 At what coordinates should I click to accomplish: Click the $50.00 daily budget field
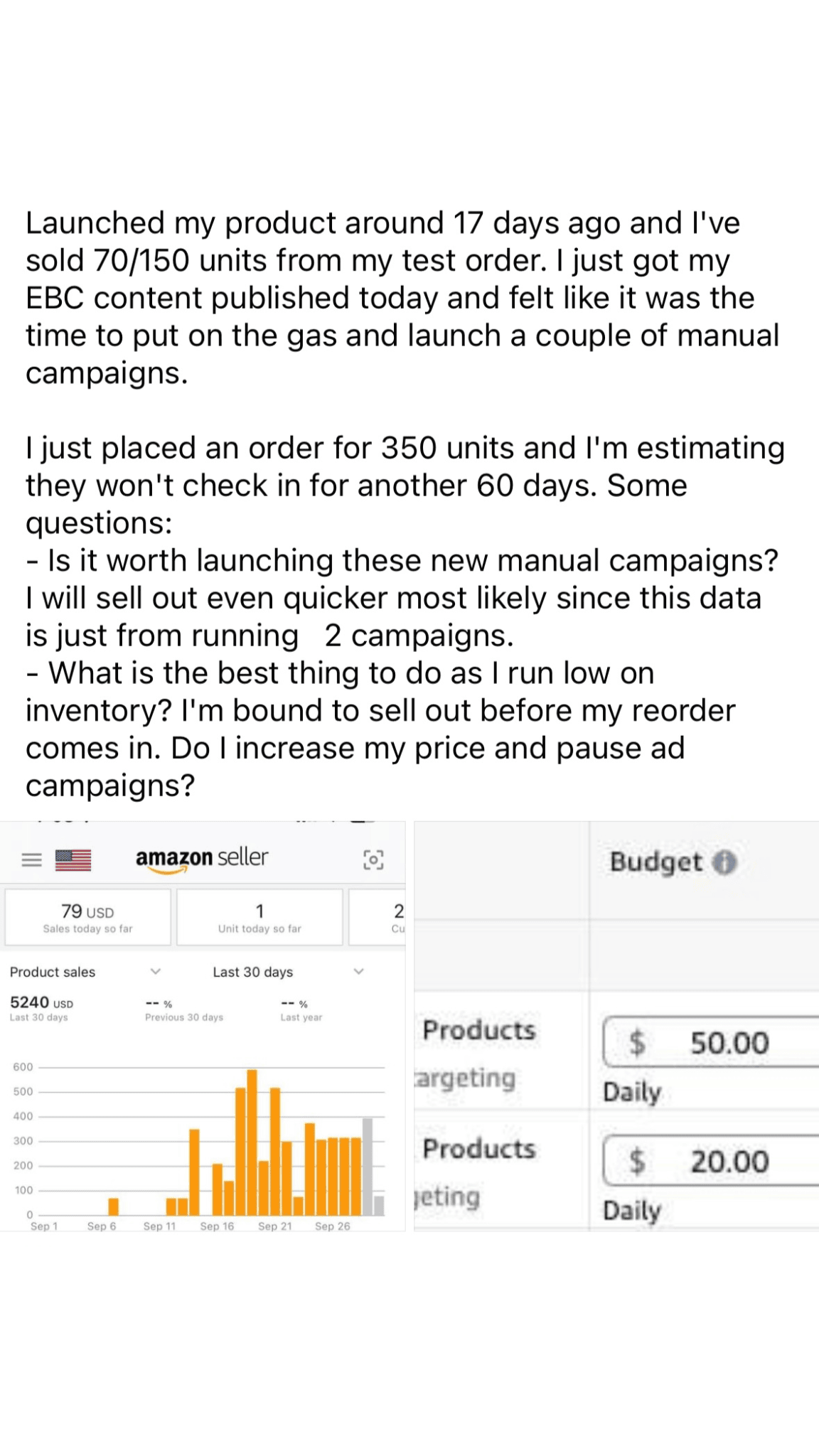point(711,1043)
